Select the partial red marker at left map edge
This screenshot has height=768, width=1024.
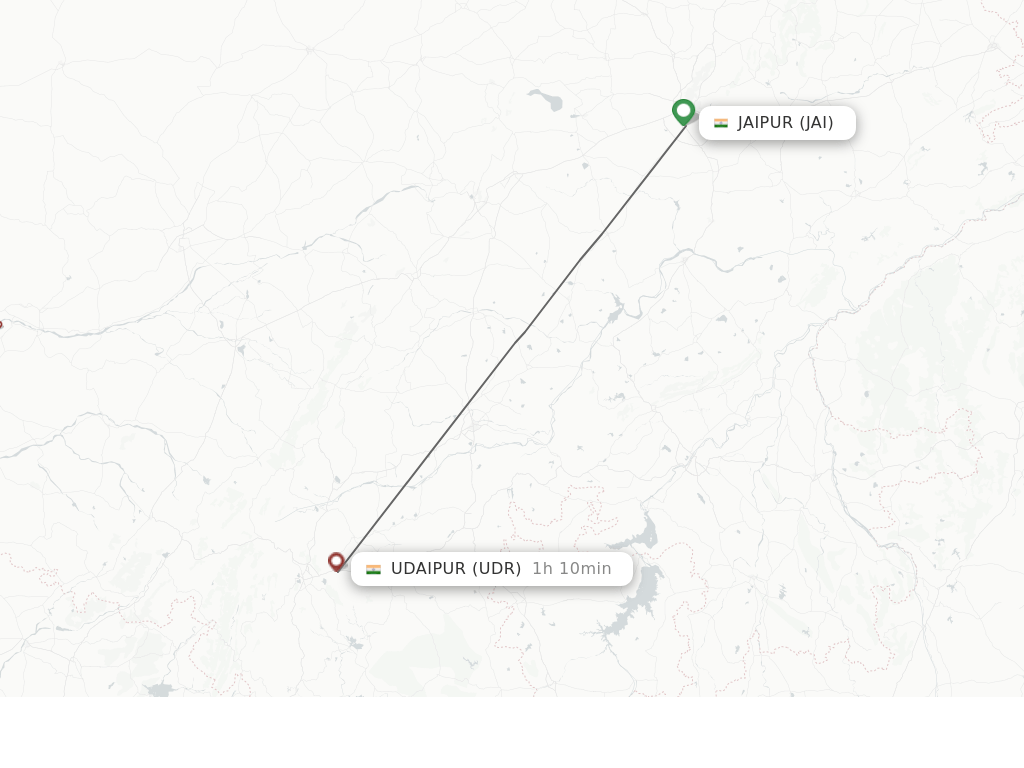coord(1,325)
